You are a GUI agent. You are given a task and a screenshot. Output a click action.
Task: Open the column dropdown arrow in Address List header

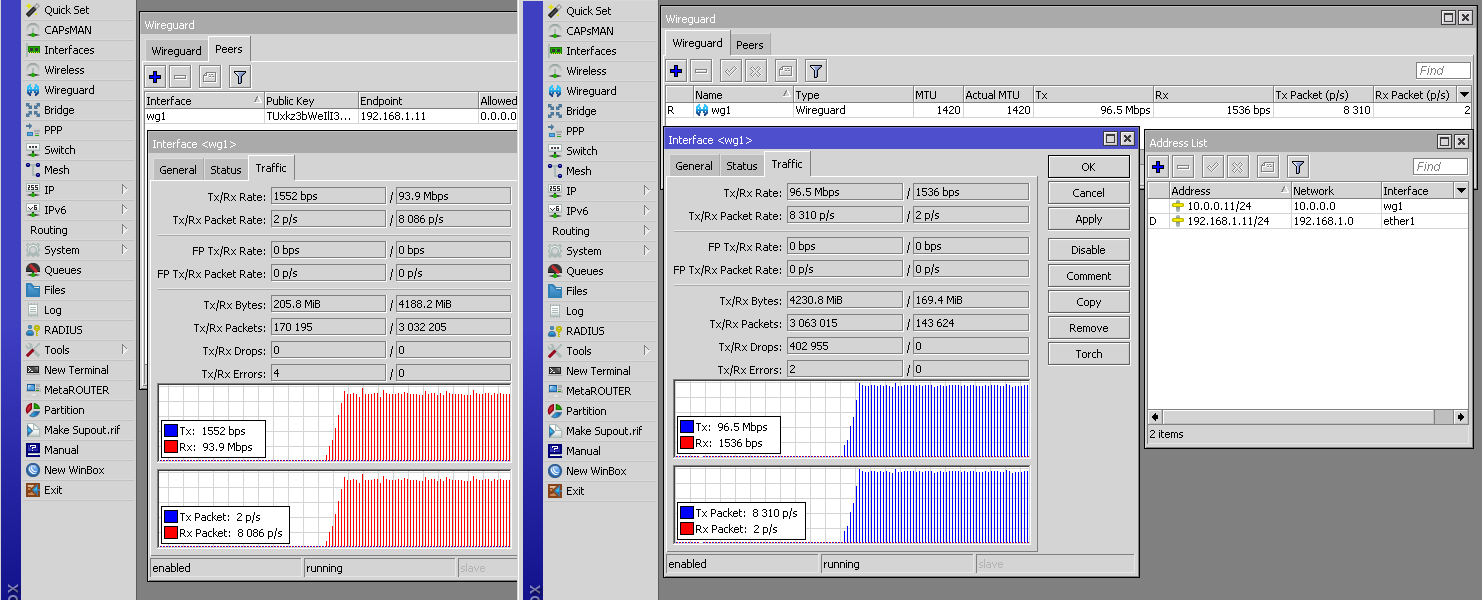1461,190
